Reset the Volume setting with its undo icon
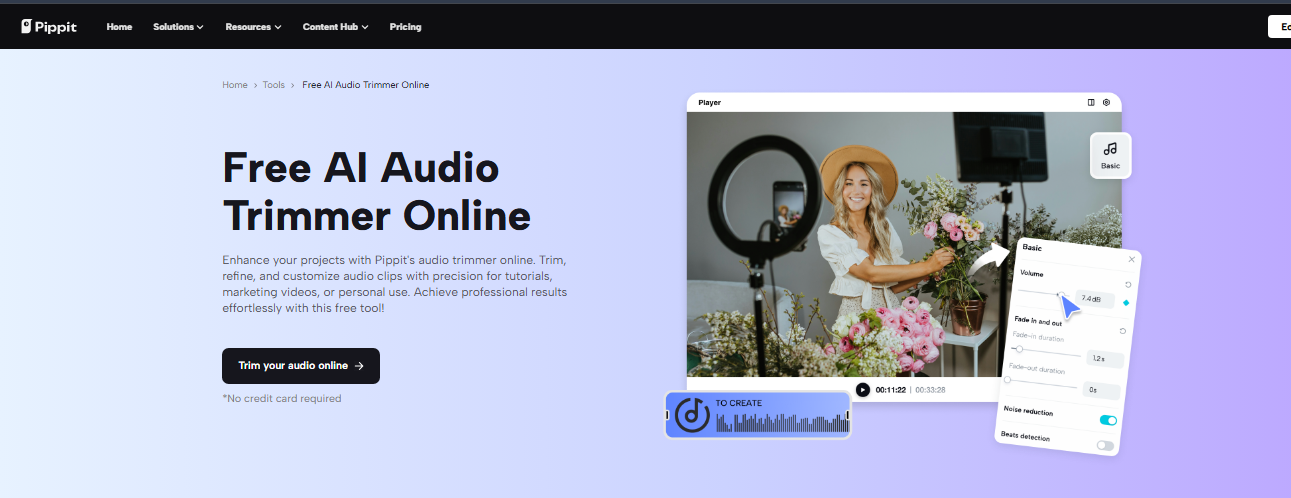1291x498 pixels. click(x=1128, y=284)
